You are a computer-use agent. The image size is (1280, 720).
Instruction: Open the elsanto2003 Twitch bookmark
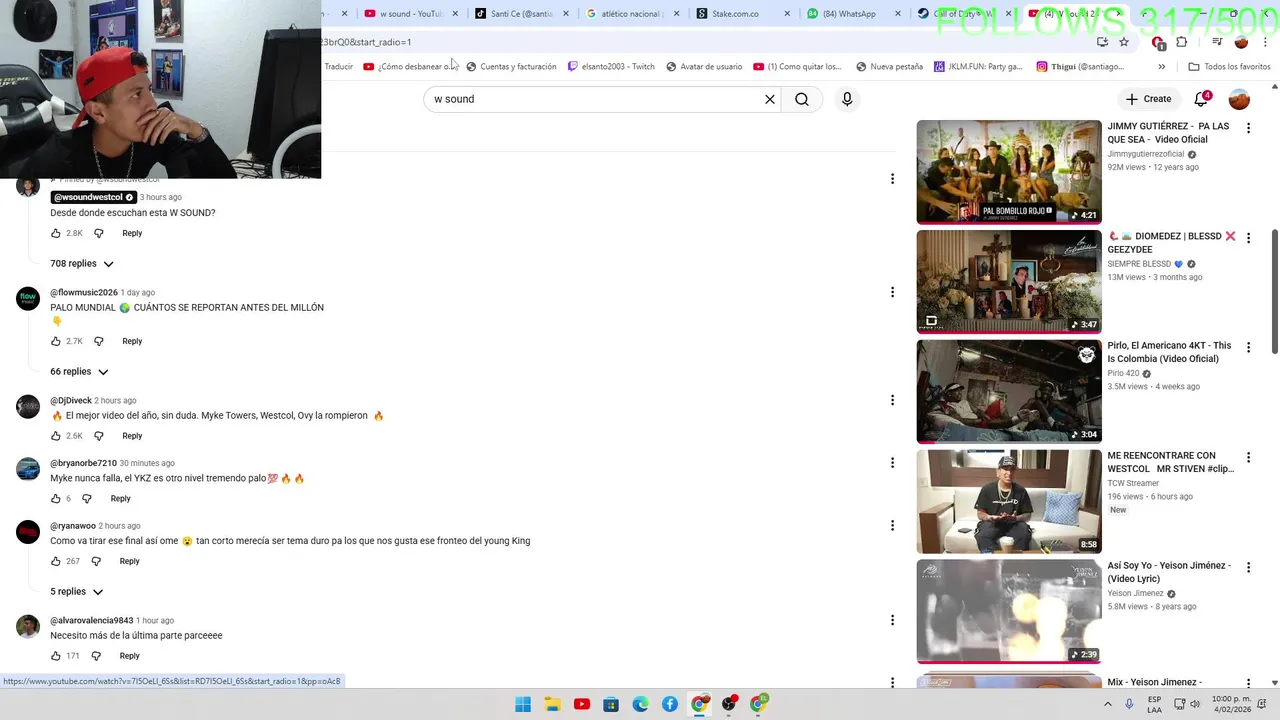[x=610, y=67]
